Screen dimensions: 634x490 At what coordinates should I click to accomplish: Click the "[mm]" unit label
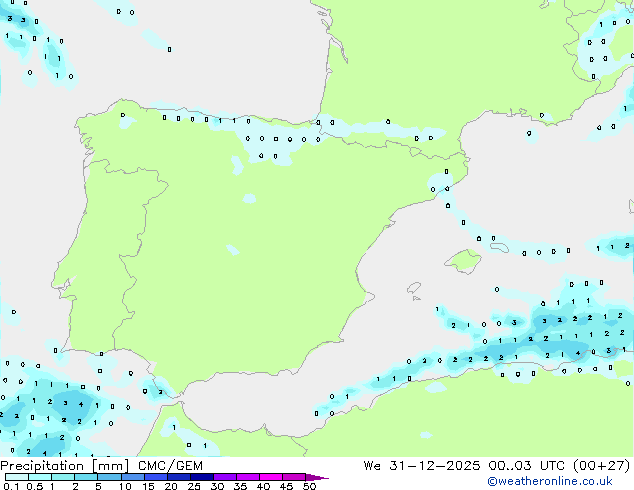(111, 466)
